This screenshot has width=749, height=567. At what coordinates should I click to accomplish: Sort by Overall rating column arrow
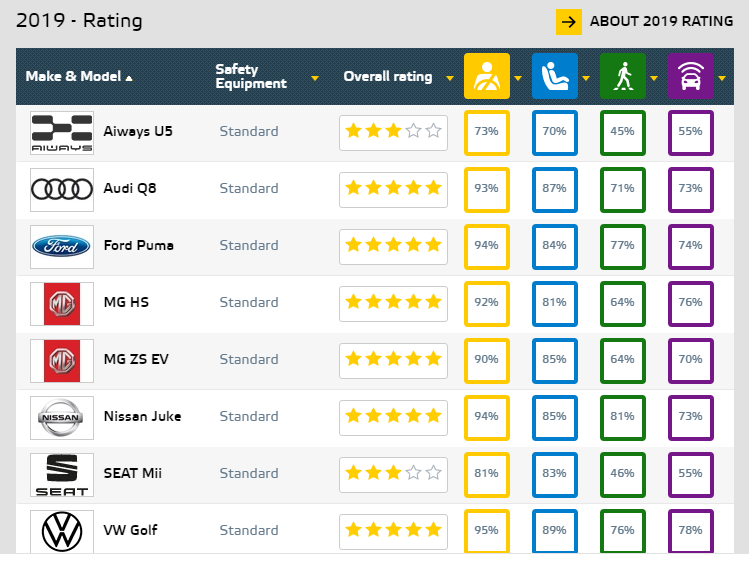[449, 78]
